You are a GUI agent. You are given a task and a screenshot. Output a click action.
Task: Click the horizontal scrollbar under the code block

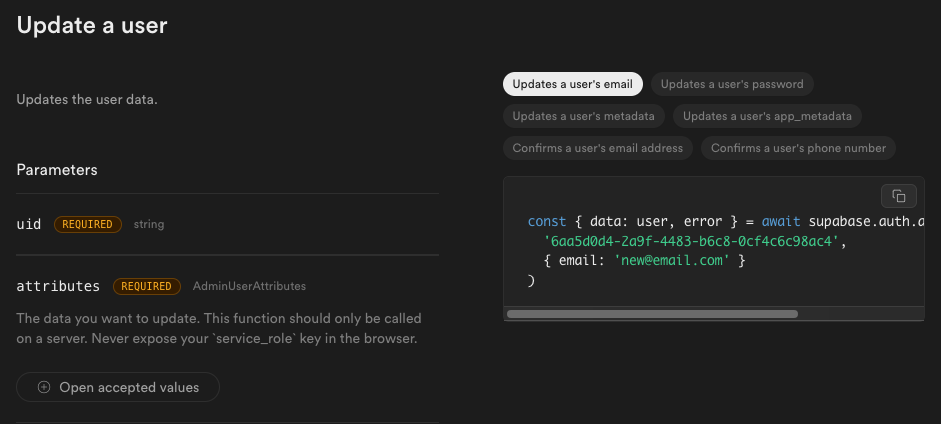pos(652,314)
